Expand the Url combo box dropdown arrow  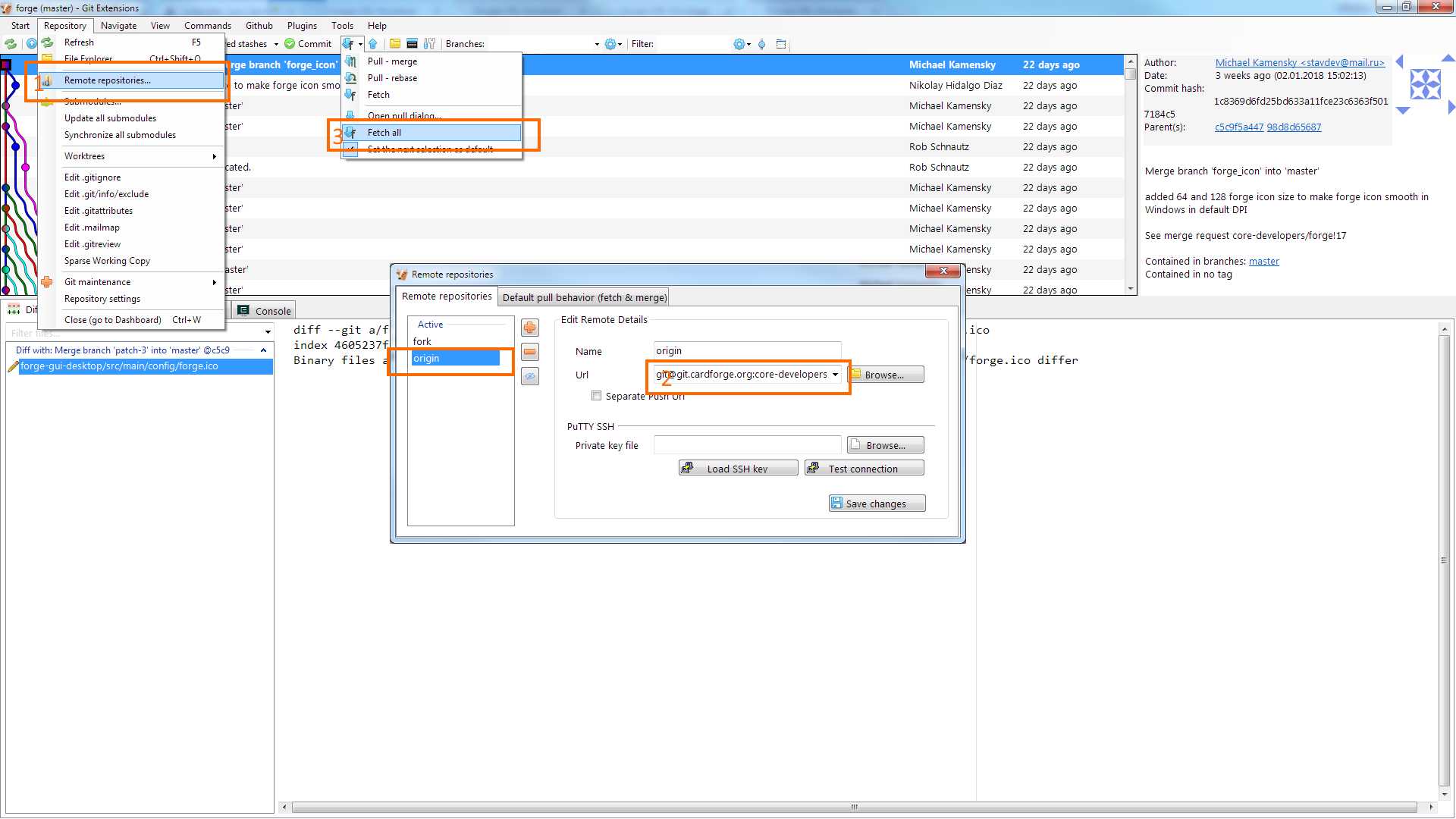click(x=835, y=375)
